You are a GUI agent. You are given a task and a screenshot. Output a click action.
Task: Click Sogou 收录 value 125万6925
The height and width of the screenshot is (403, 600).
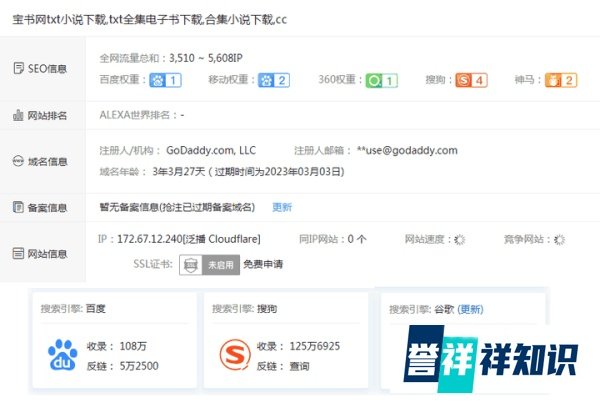point(315,346)
